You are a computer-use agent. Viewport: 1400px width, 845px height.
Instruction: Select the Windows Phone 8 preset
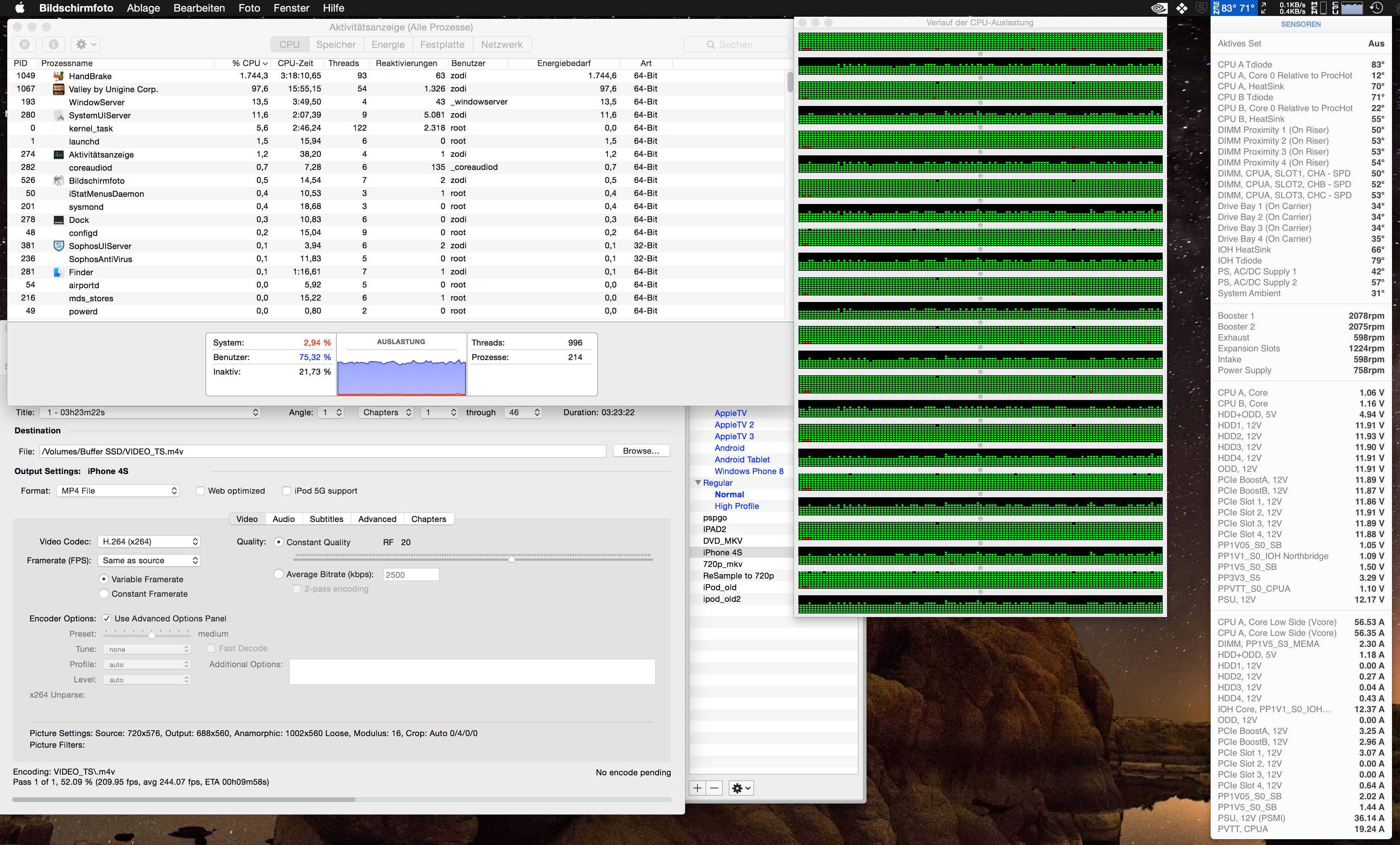pos(749,470)
